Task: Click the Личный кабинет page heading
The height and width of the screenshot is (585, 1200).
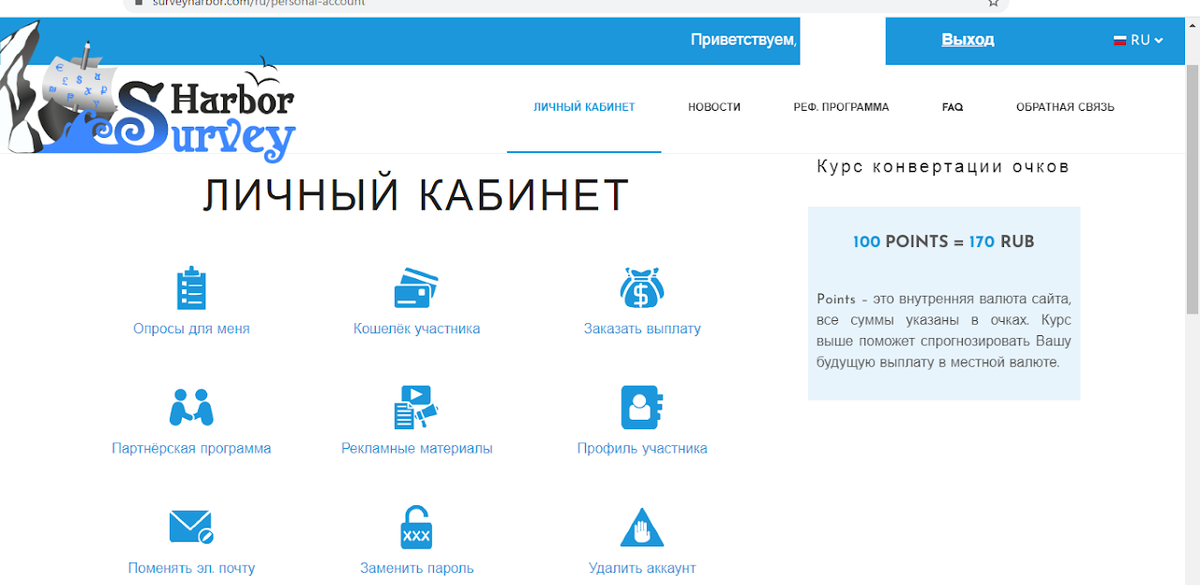Action: 416,195
